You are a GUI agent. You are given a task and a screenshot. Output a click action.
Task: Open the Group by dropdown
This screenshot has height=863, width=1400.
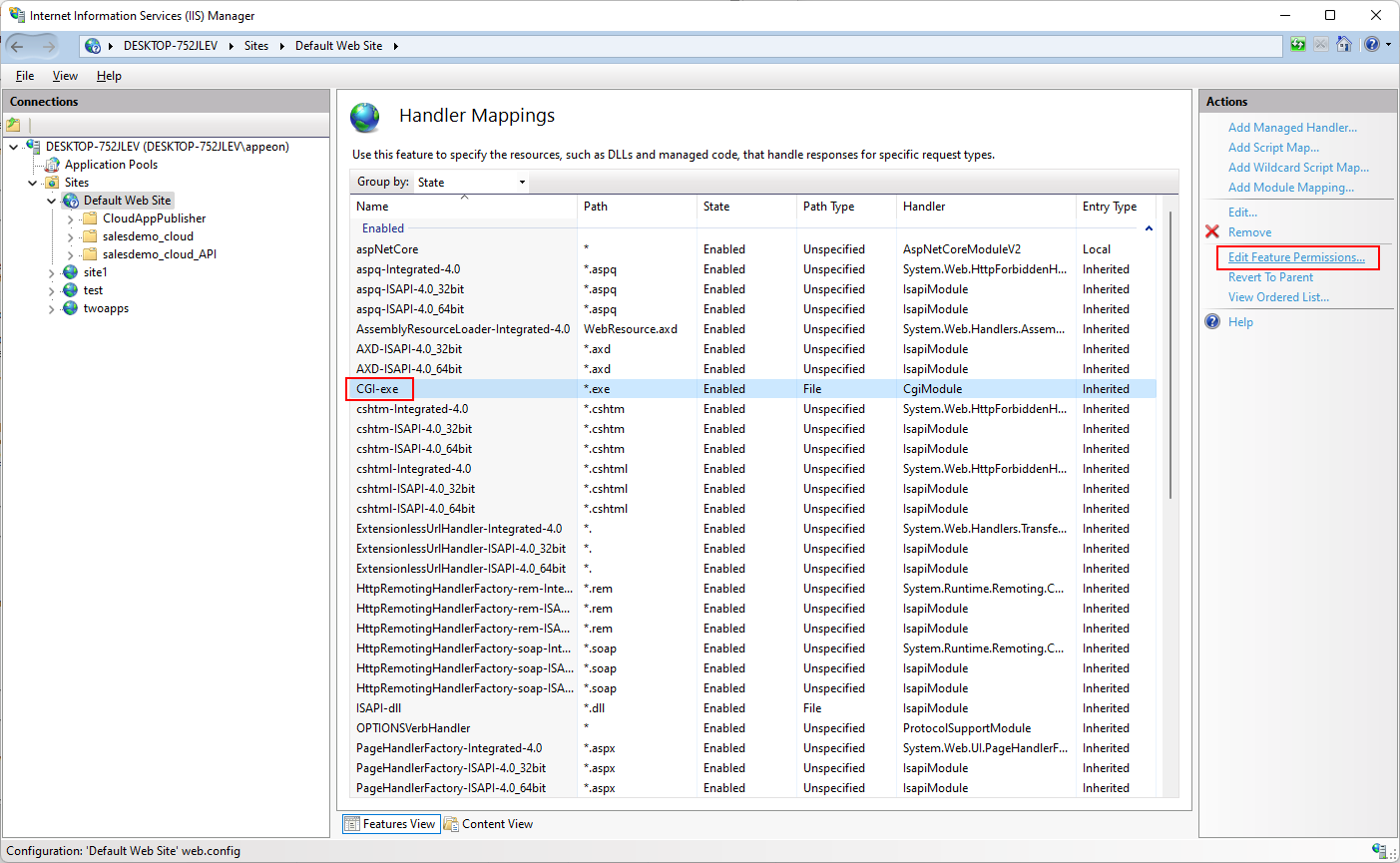[470, 183]
